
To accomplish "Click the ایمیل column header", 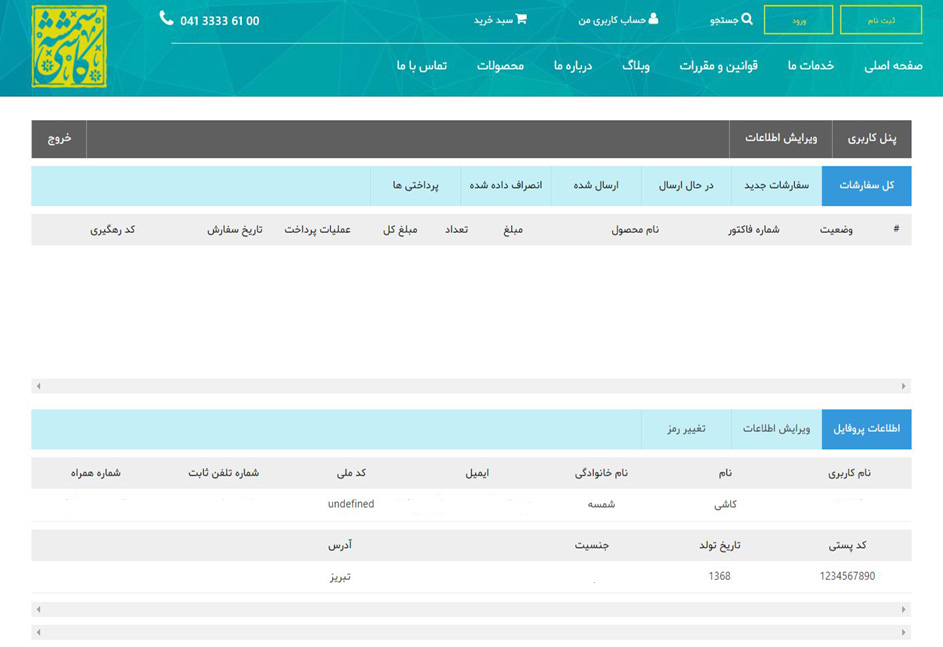I will point(477,473).
